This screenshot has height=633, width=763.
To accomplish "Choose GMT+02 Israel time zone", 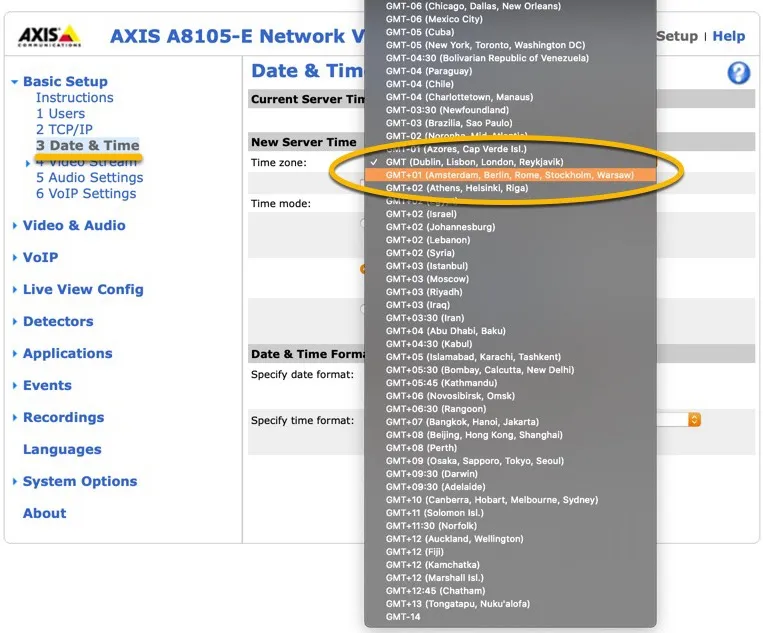I will [510, 214].
